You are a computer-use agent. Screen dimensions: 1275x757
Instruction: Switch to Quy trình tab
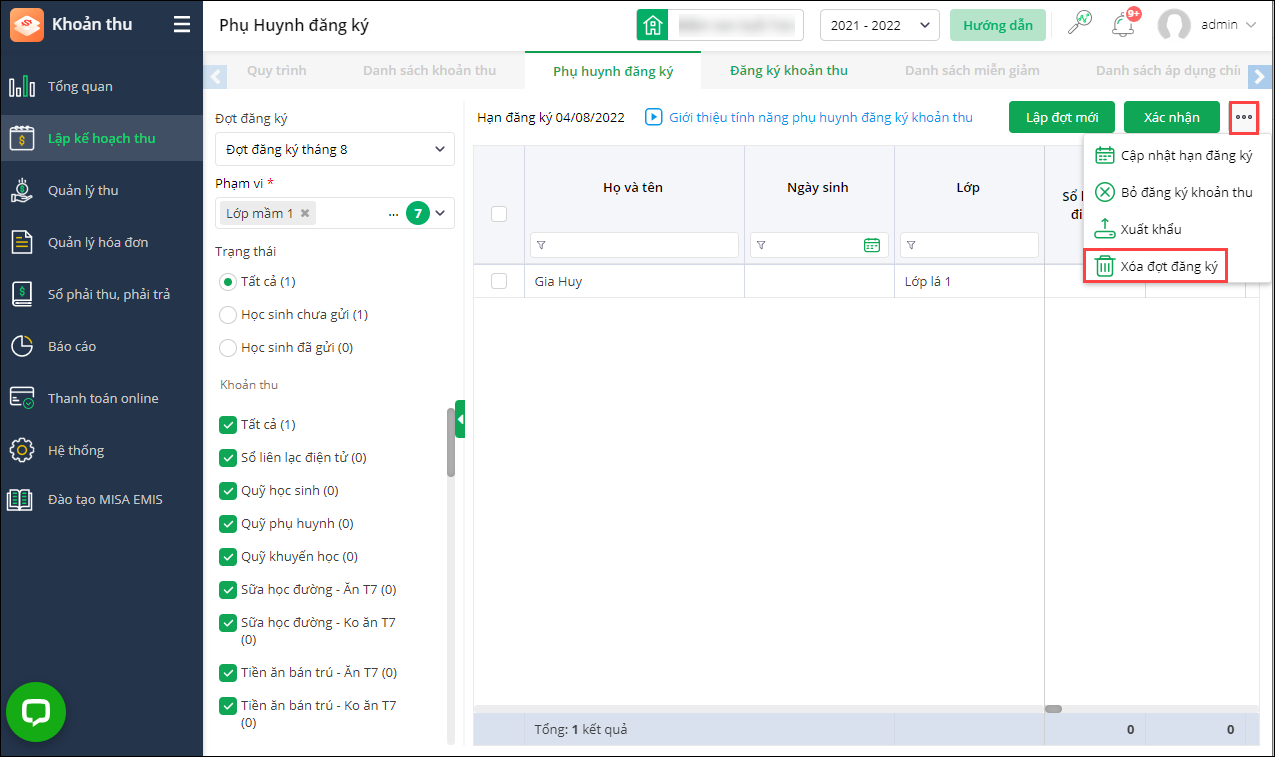tap(277, 71)
